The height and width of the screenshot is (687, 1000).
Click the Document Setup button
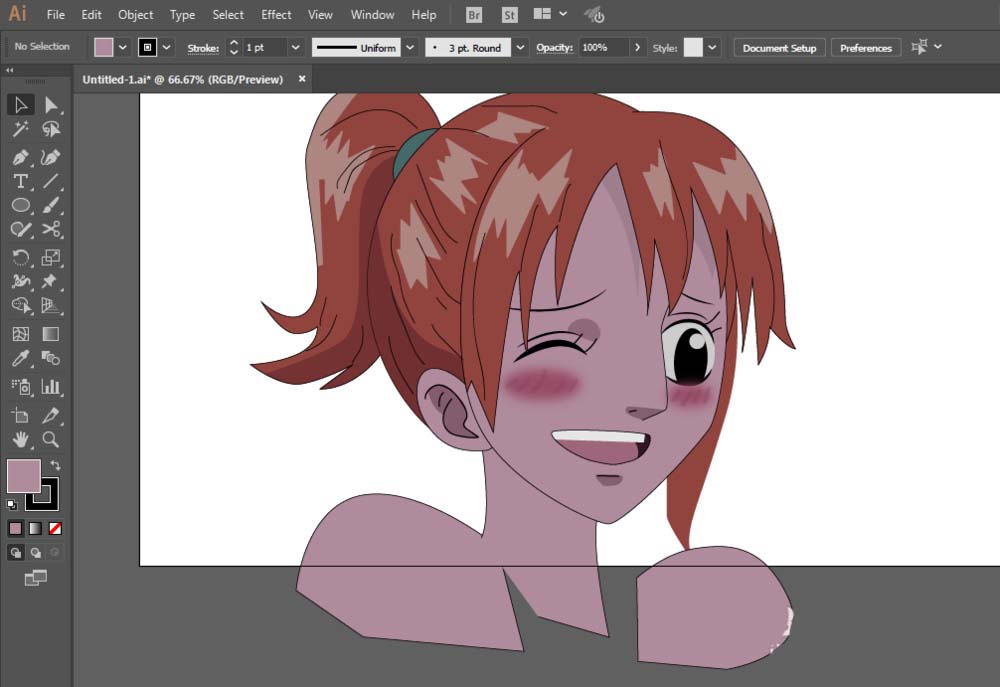779,48
